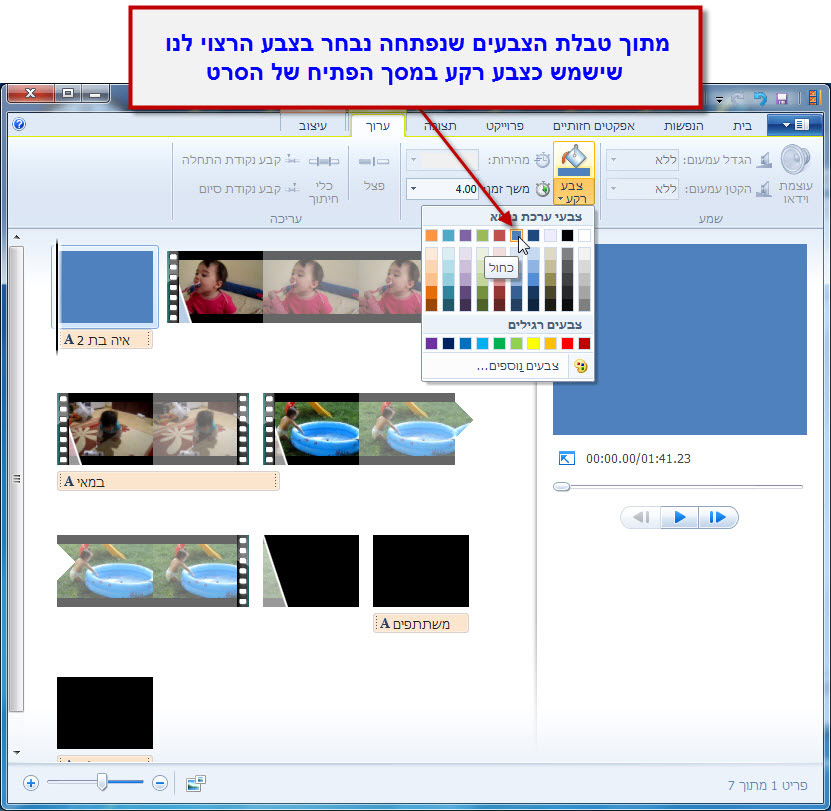This screenshot has width=831, height=811.
Task: Click the trim tool (כלי חיתוך) icon
Action: coord(324,161)
